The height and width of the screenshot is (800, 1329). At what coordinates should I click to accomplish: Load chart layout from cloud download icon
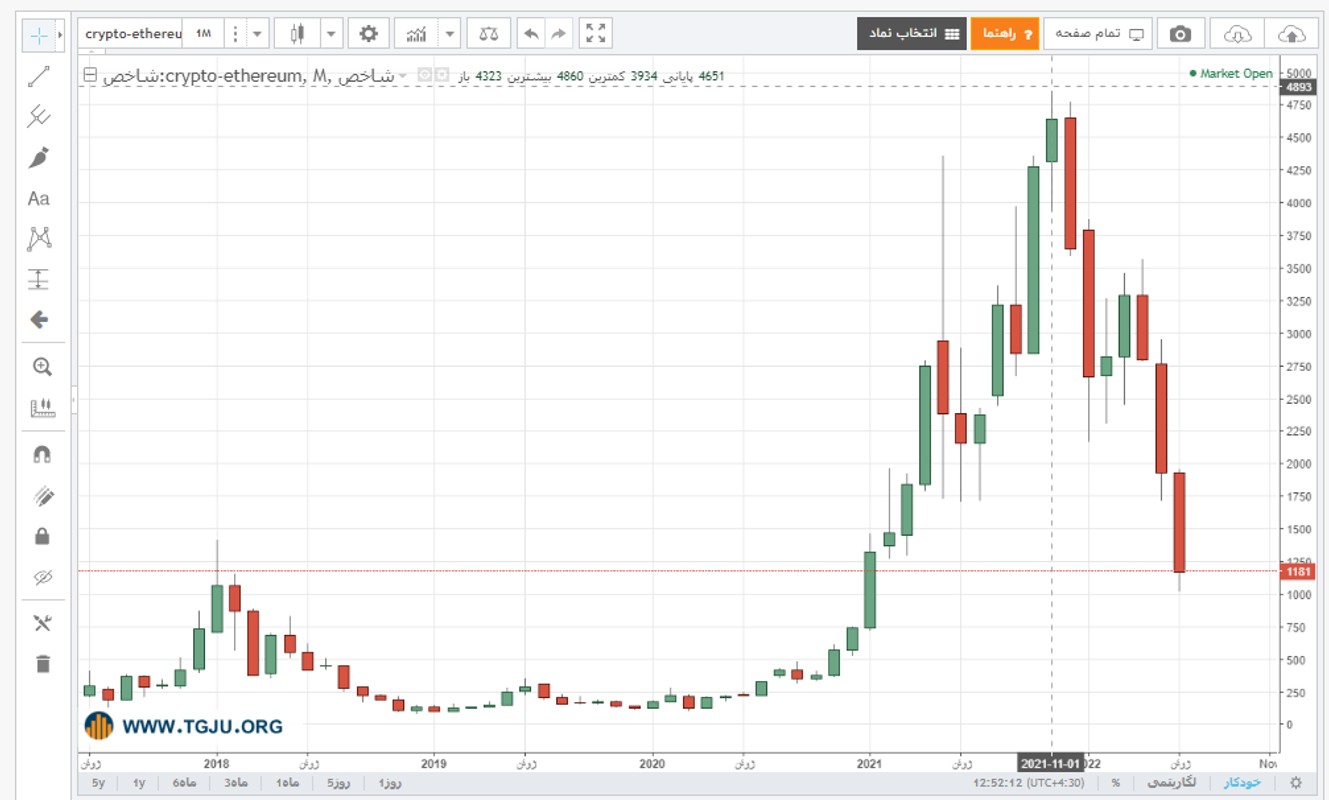(1237, 33)
